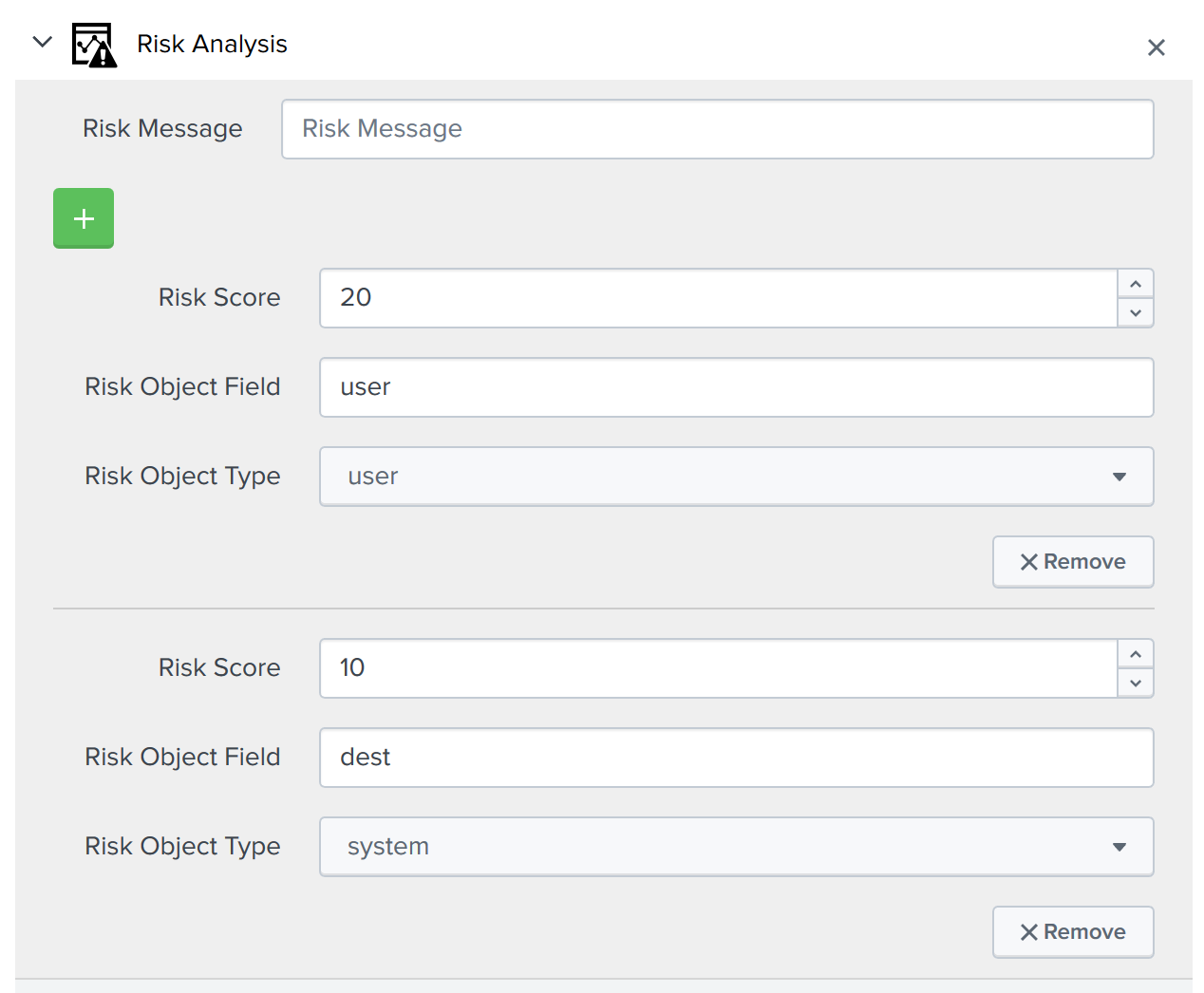
Task: Select the Risk Object Field containing dest
Action: pyautogui.click(x=736, y=758)
